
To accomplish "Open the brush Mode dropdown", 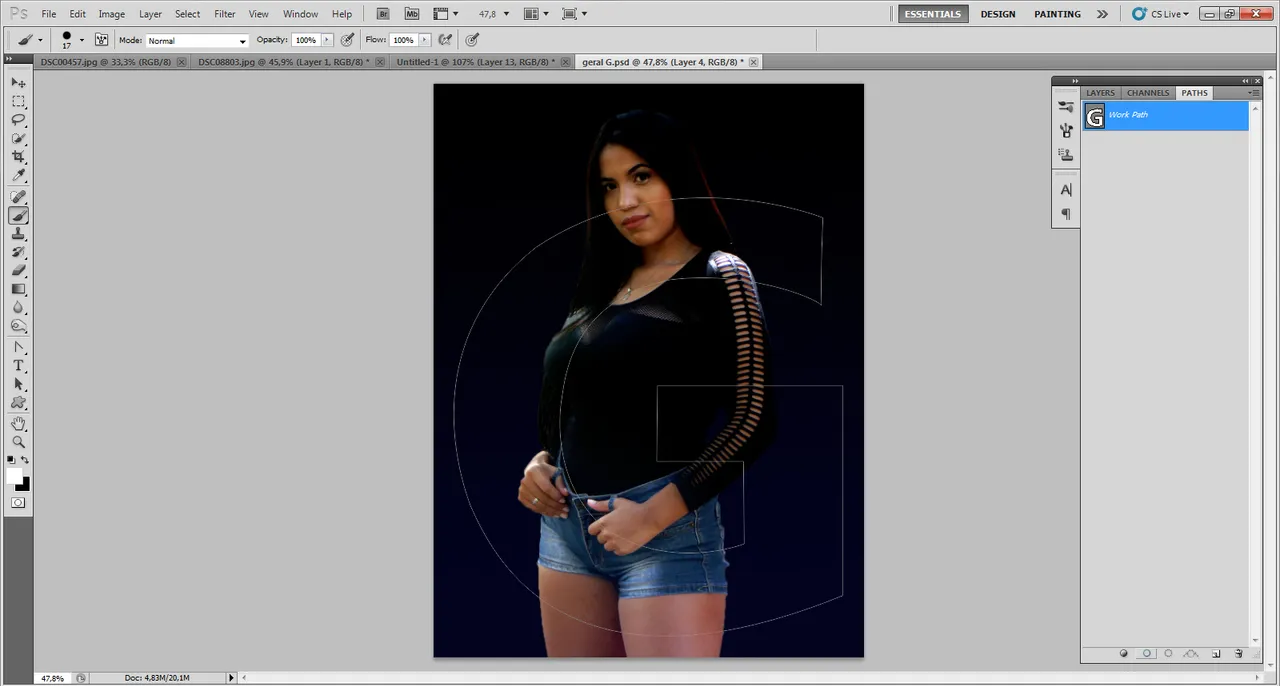I will [197, 41].
